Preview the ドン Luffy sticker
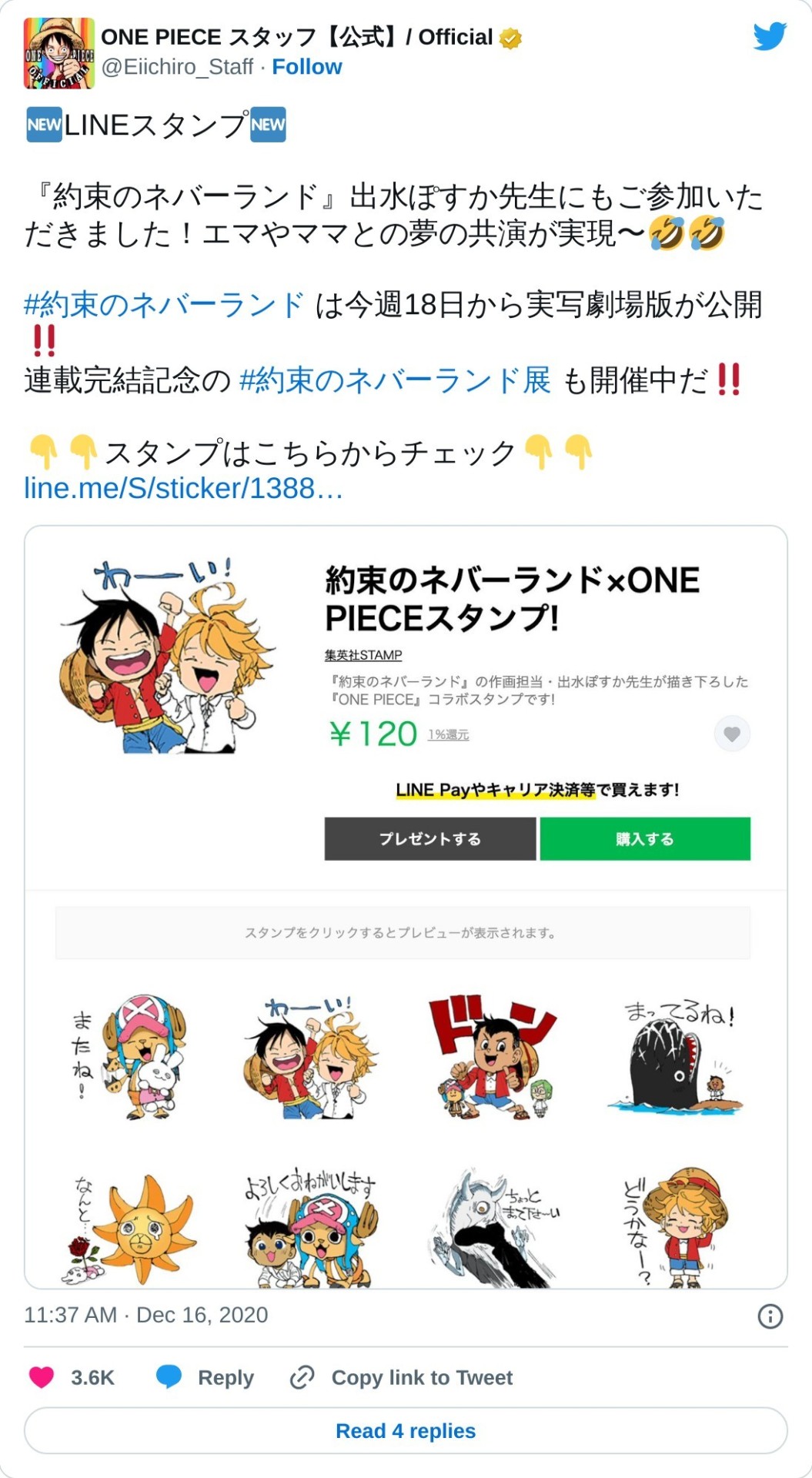Image resolution: width=812 pixels, height=1478 pixels. pos(493,1056)
